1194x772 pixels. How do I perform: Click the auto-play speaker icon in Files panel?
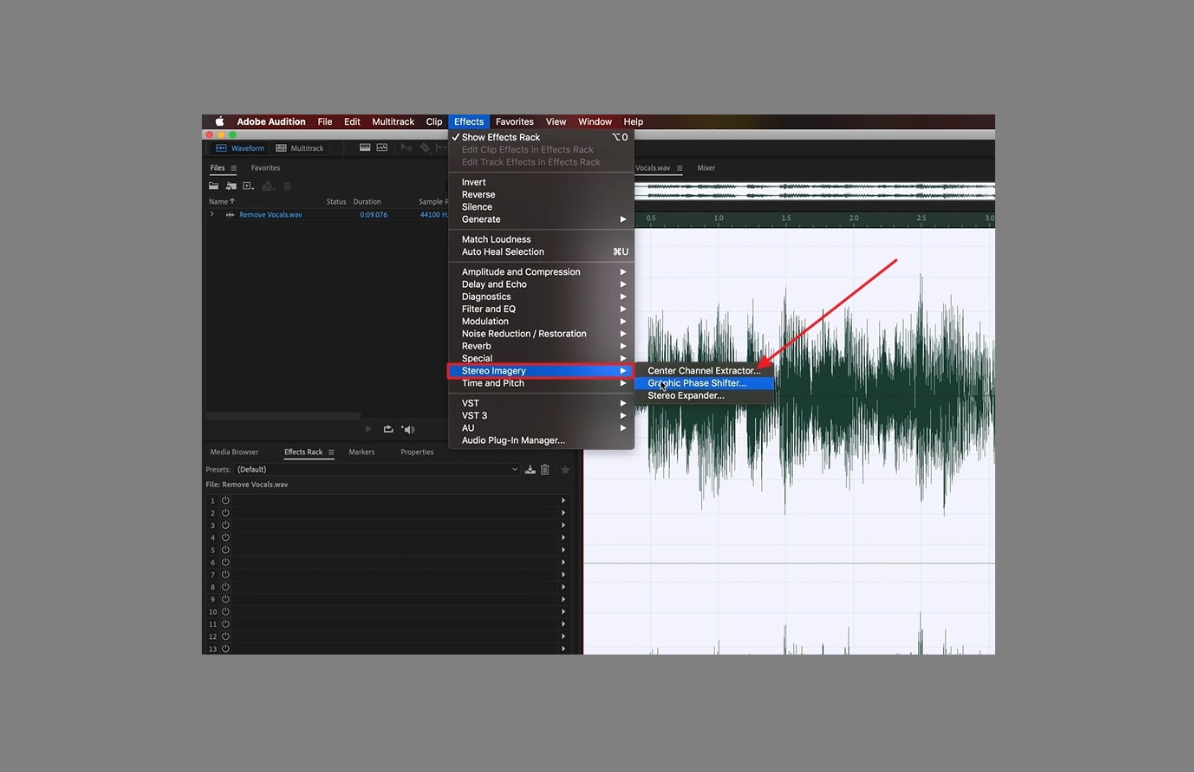coord(408,429)
